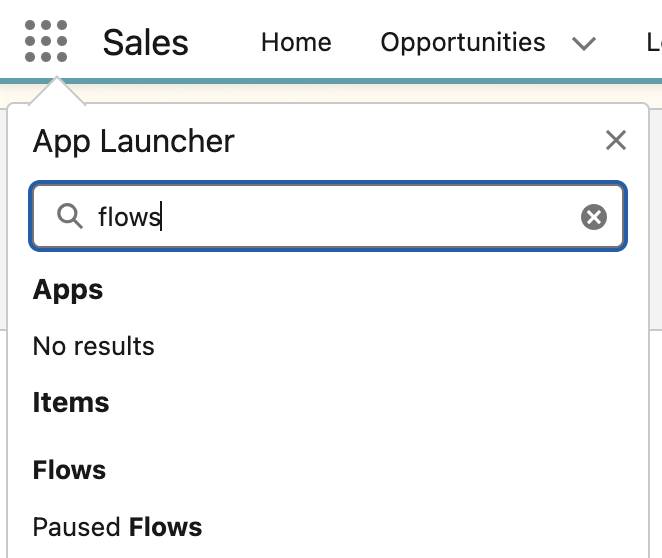
Task: Click the Apps section heading
Action: tap(68, 290)
